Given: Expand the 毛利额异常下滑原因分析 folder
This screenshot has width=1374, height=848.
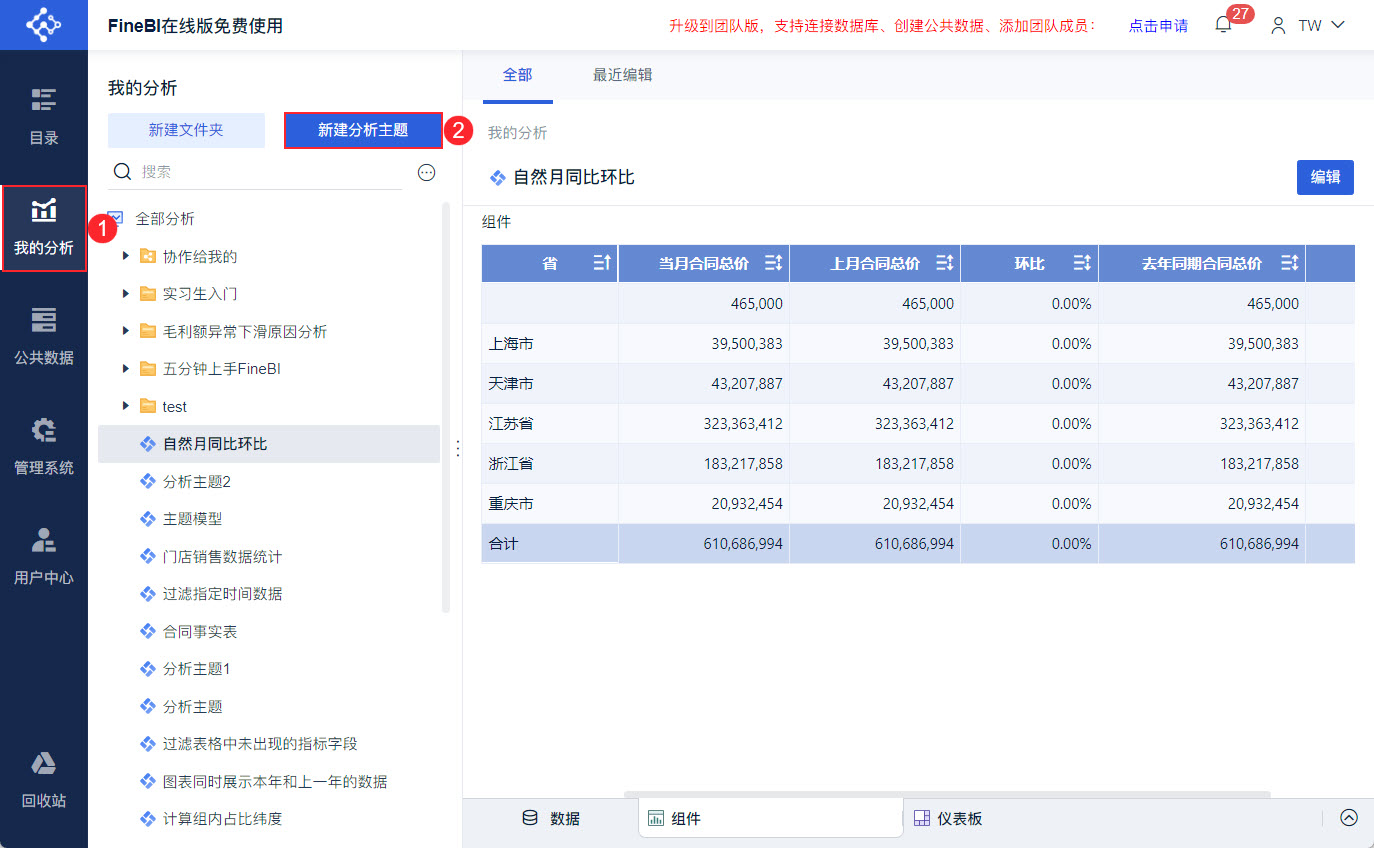Looking at the screenshot, I should (126, 331).
